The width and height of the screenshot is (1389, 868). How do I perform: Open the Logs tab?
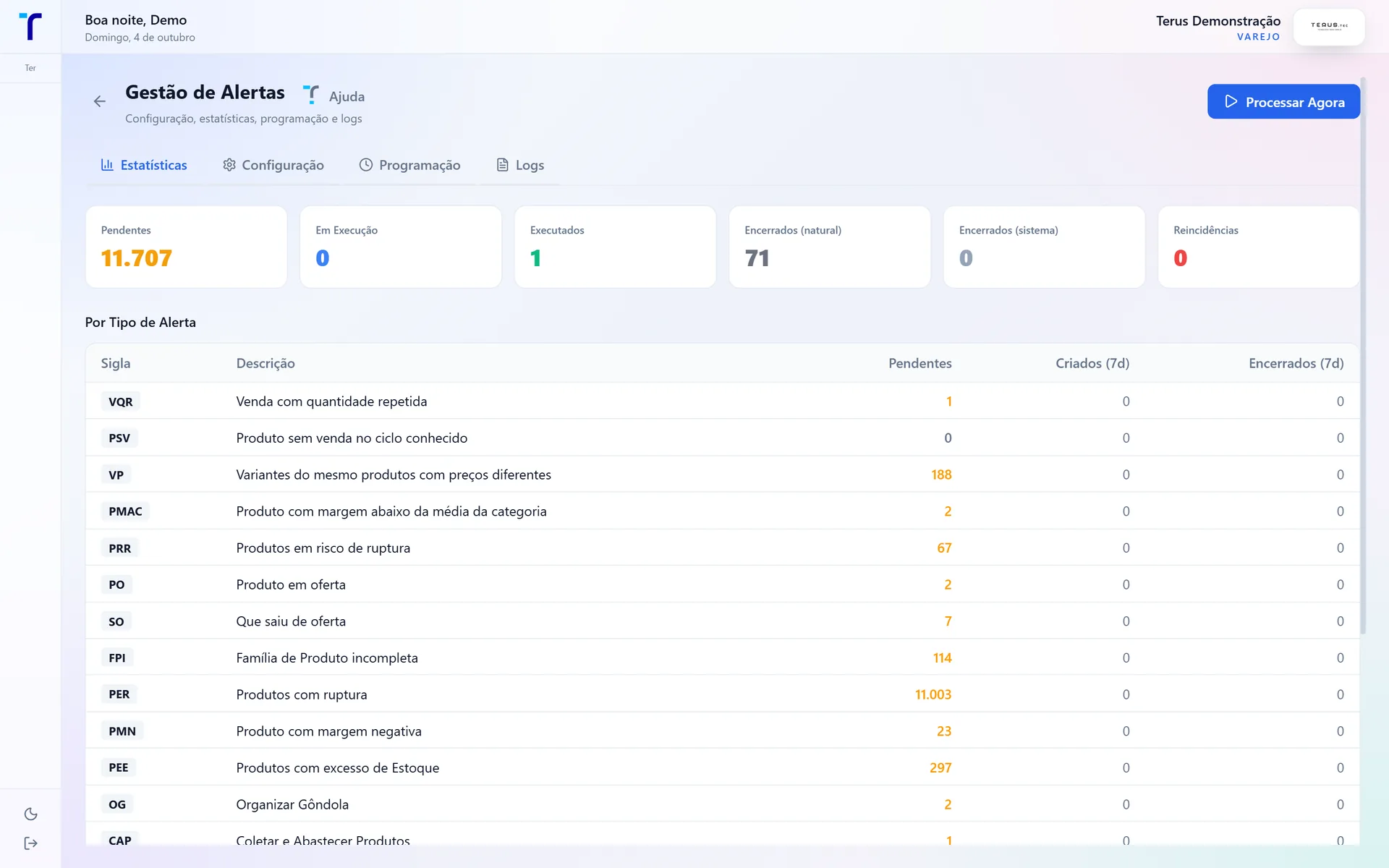point(520,165)
